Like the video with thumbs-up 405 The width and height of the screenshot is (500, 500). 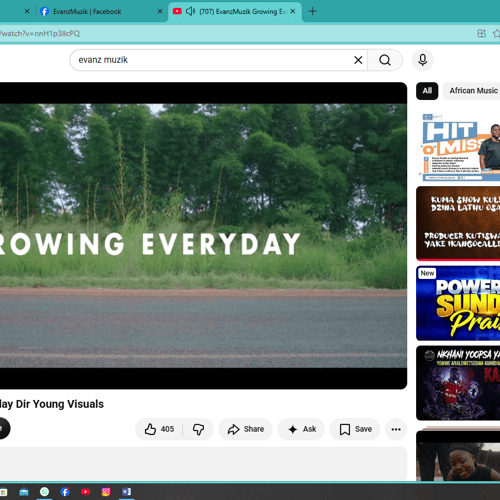[x=159, y=429]
